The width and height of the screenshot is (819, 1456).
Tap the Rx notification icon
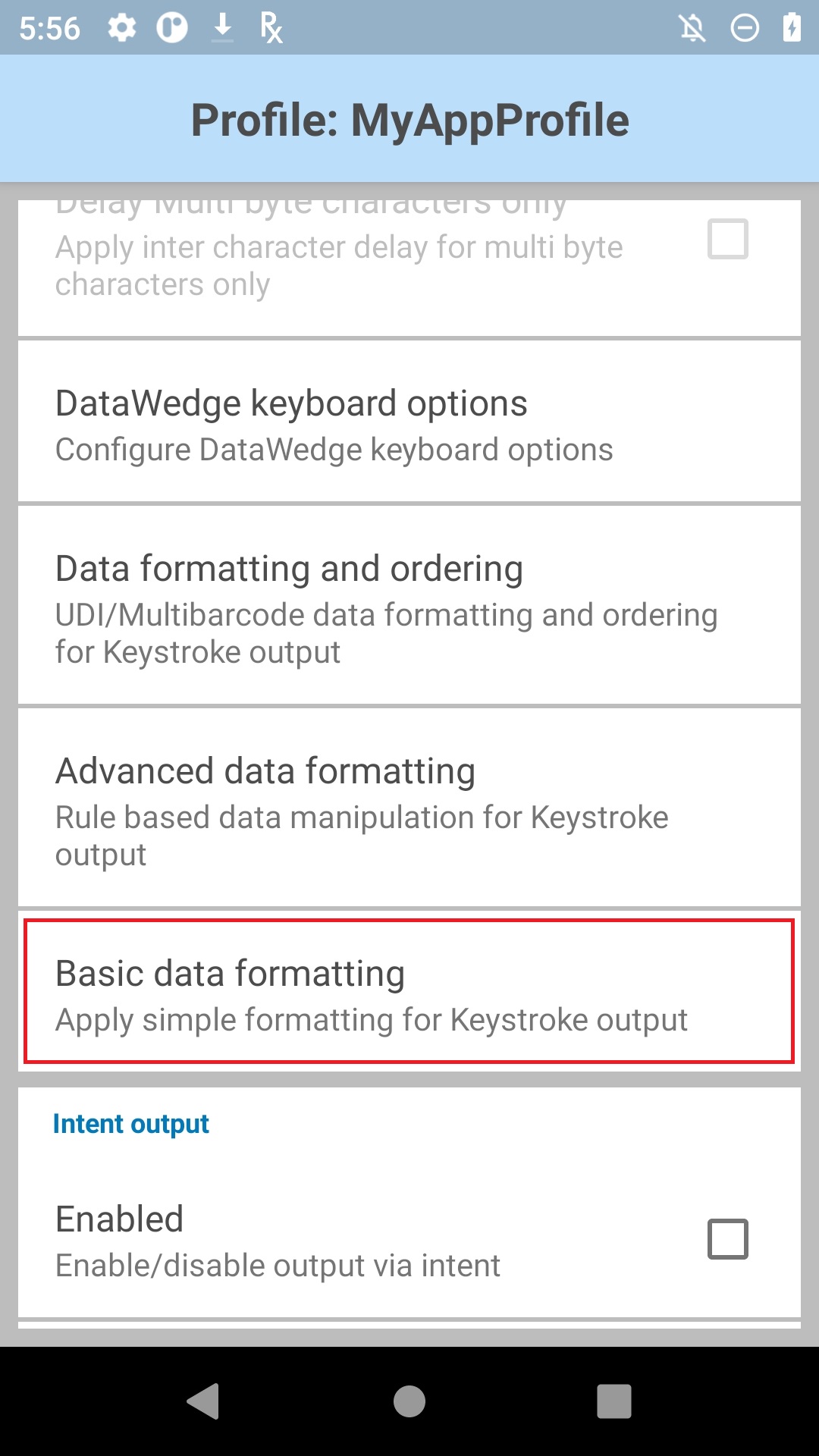click(271, 28)
